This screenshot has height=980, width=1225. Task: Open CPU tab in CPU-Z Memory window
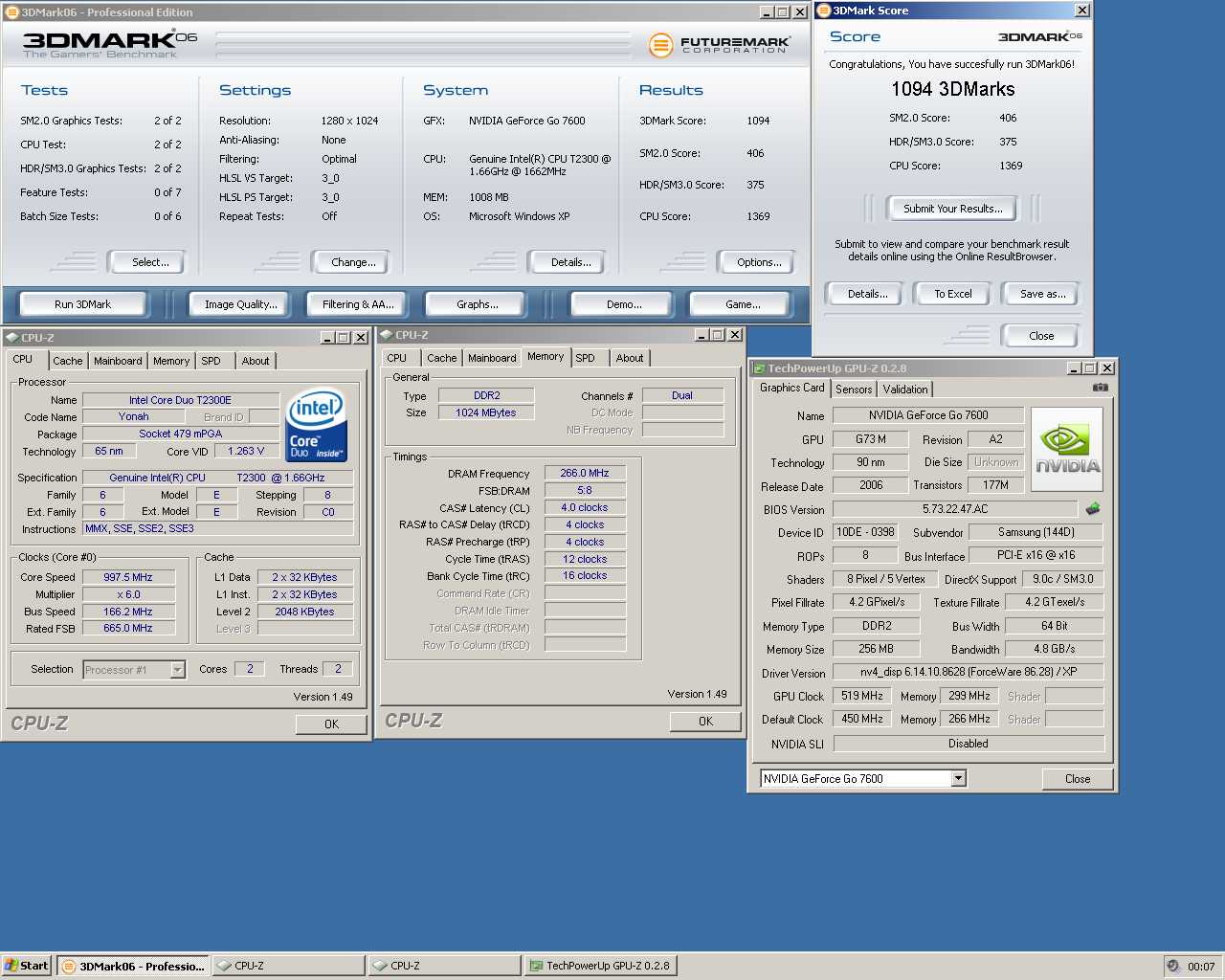[396, 358]
